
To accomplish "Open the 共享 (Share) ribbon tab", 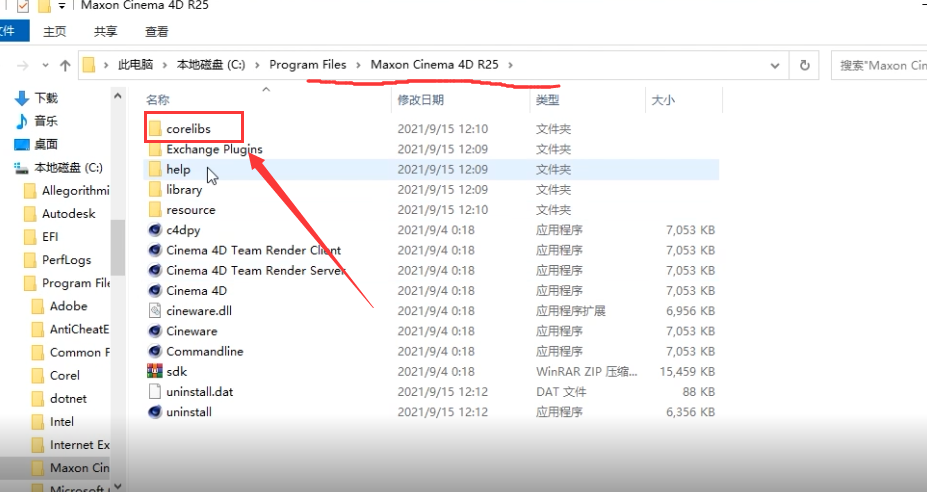I will tap(105, 31).
